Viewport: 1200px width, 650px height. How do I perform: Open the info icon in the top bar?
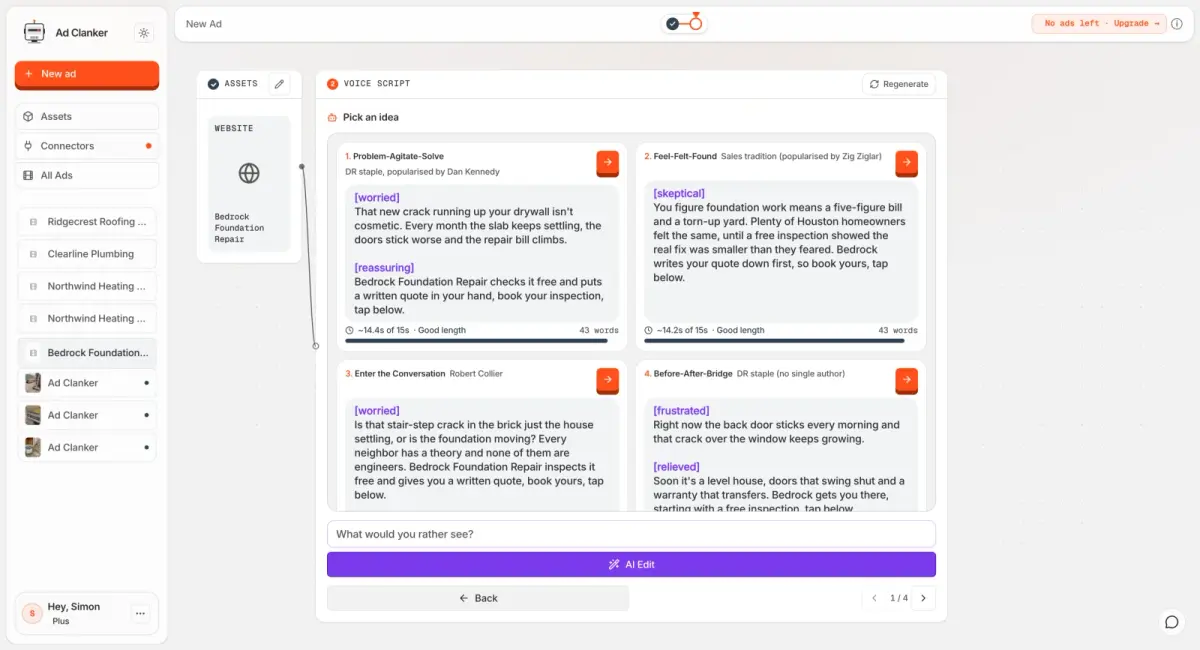pyautogui.click(x=1177, y=24)
